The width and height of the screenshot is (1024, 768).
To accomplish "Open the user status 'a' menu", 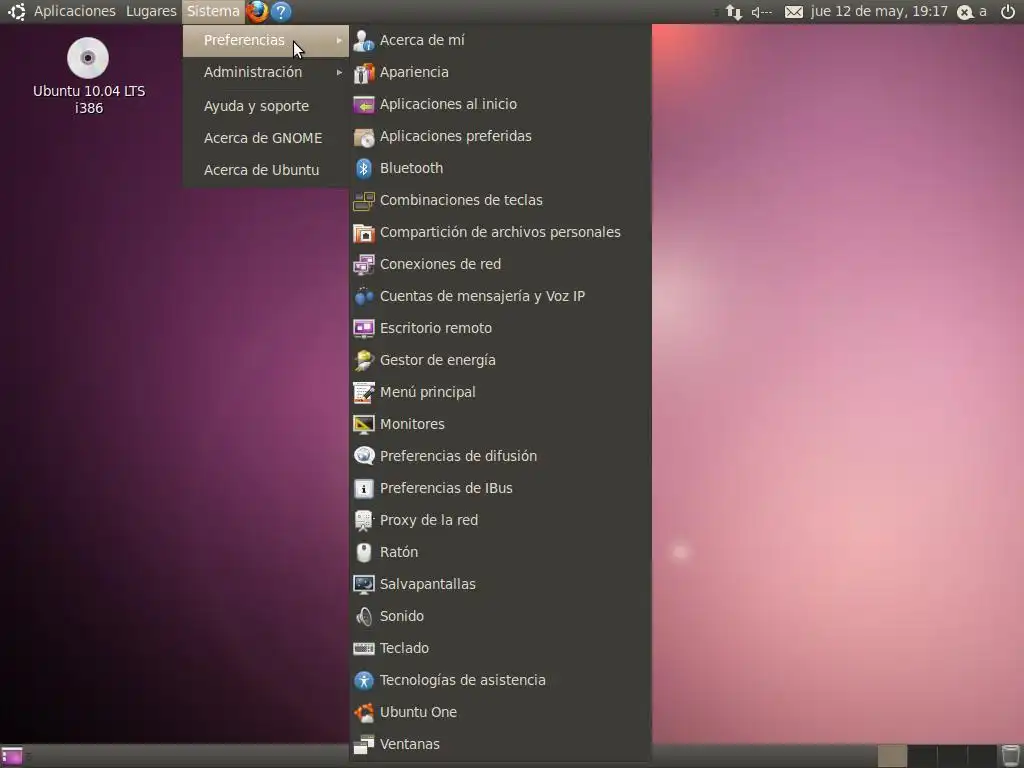I will coord(972,12).
